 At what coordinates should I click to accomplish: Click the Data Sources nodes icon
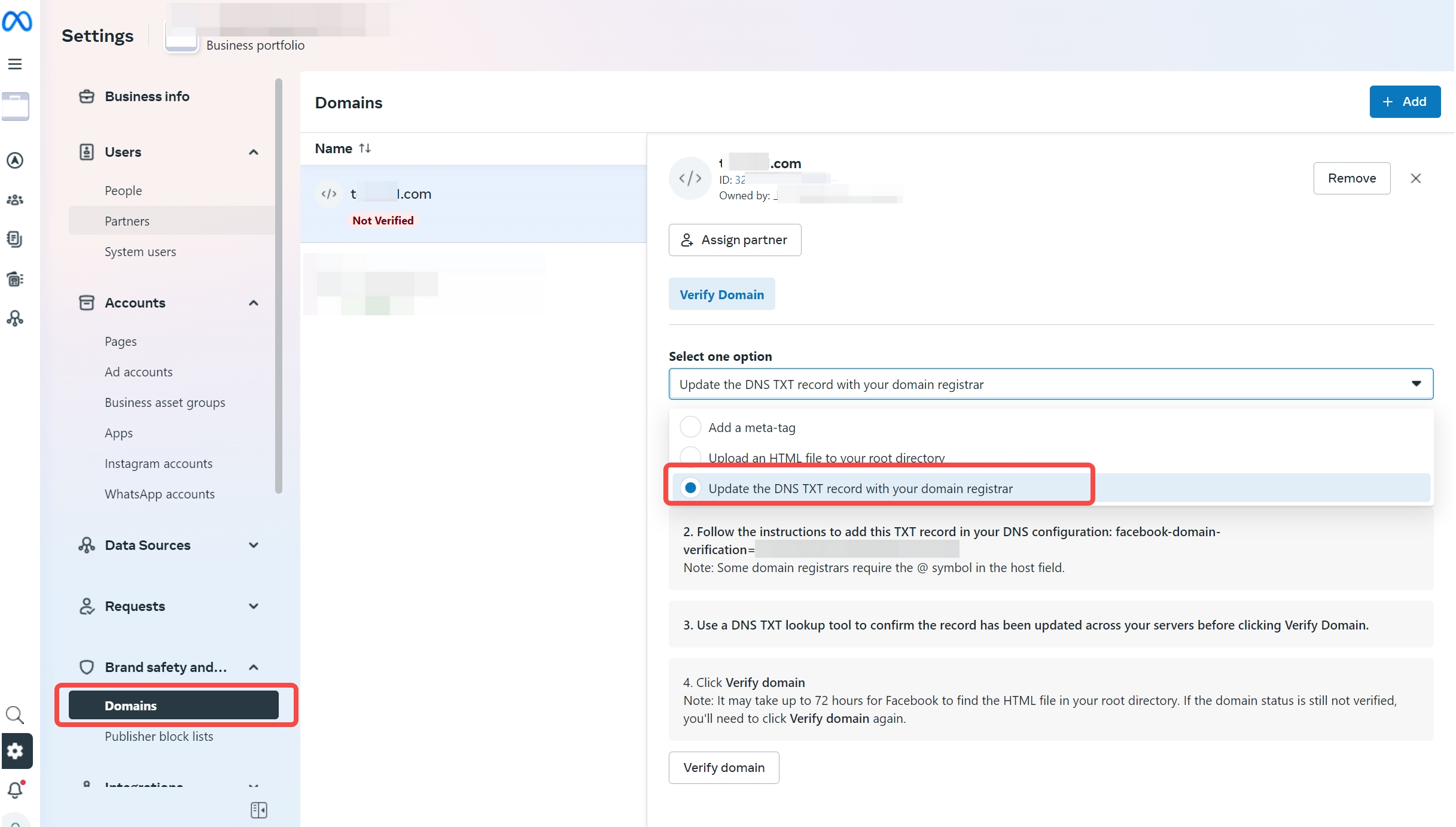[x=87, y=545]
